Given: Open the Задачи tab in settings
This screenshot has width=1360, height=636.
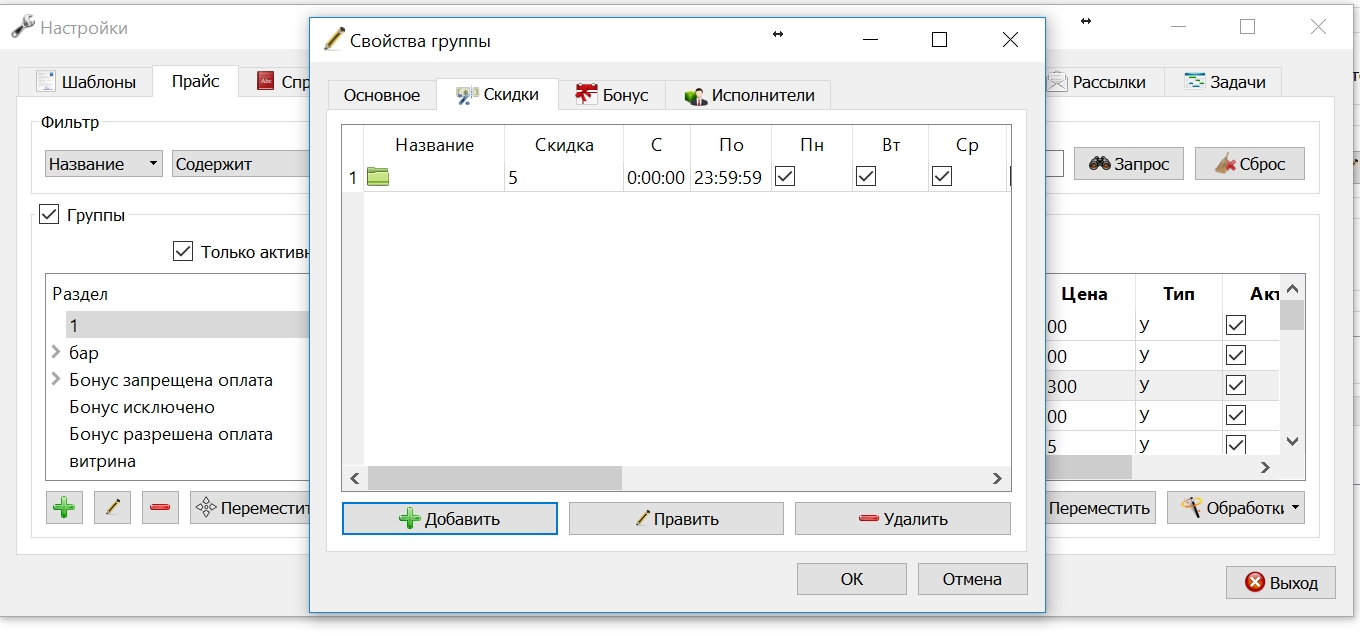Looking at the screenshot, I should (x=1224, y=82).
